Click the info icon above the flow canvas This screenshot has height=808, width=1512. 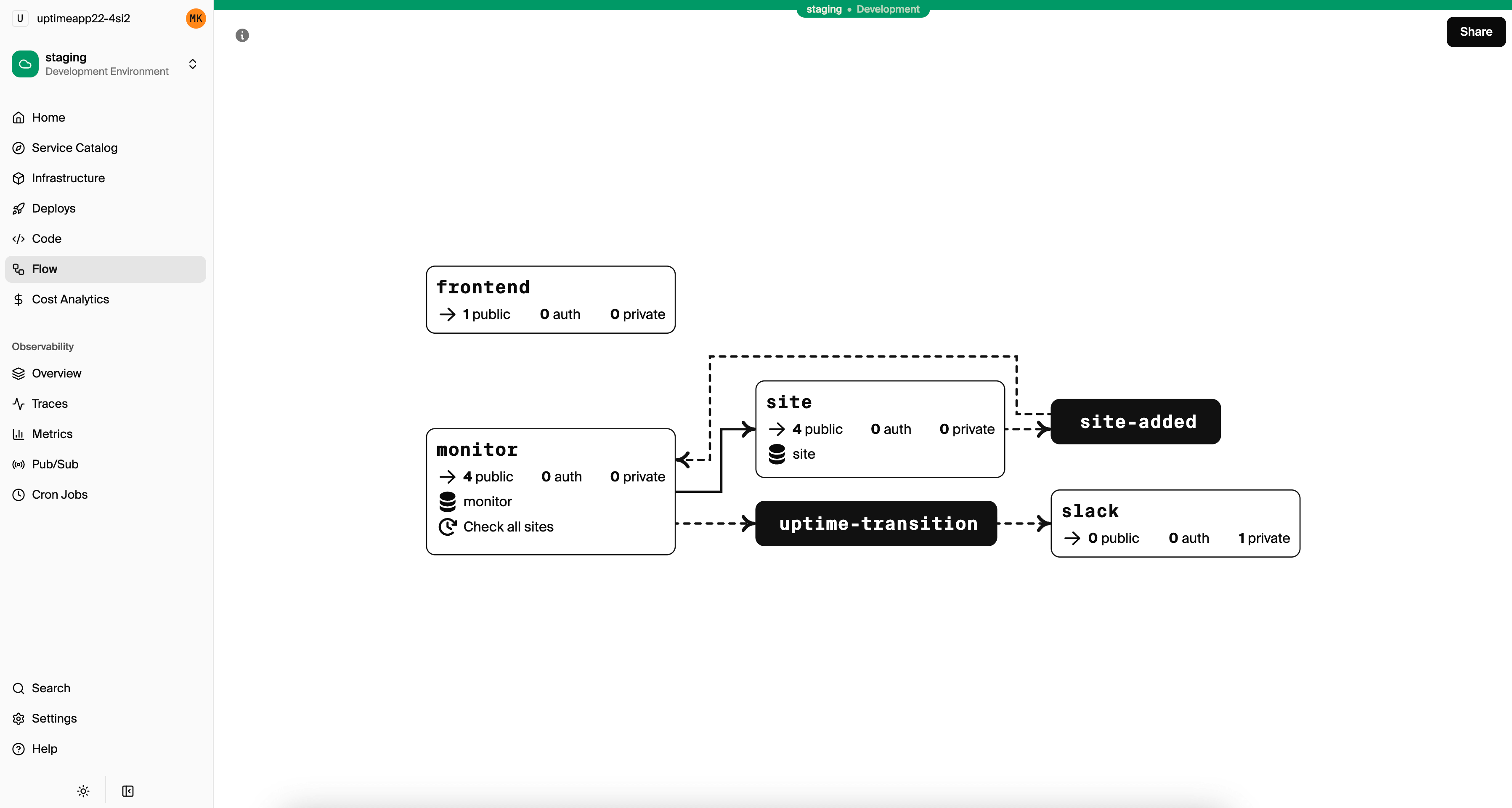(242, 35)
